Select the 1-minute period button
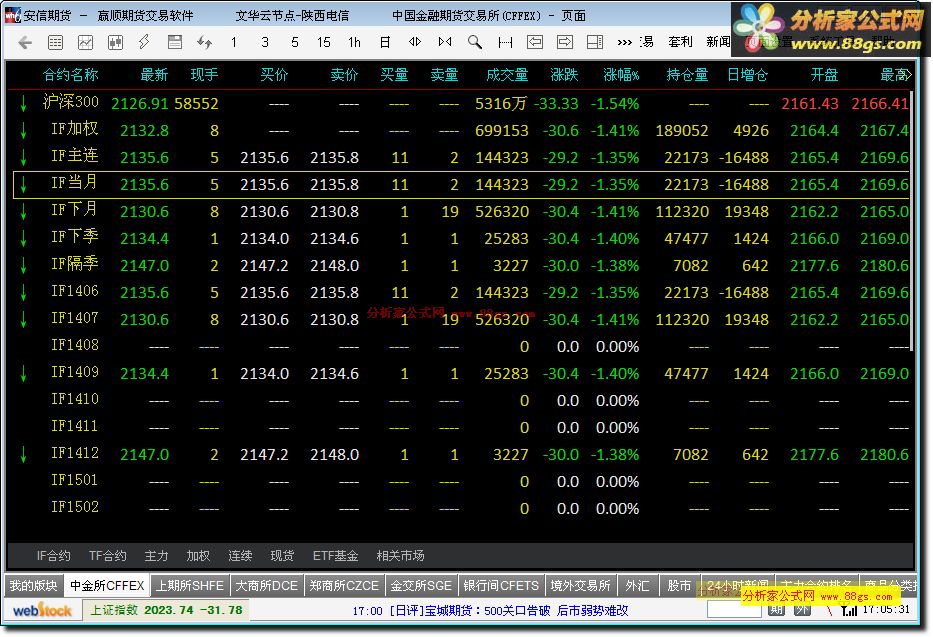Viewport: 933px width, 637px height. [234, 42]
